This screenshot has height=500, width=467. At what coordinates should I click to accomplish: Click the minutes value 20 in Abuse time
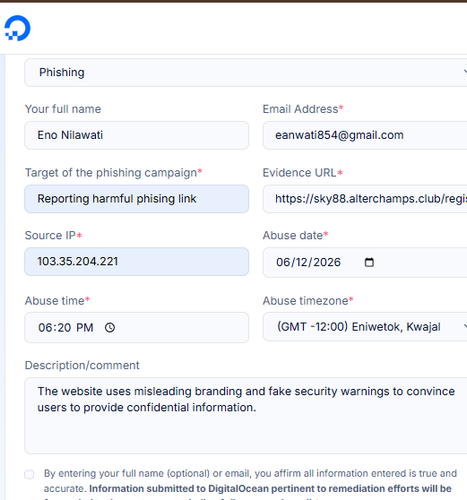[x=64, y=328]
